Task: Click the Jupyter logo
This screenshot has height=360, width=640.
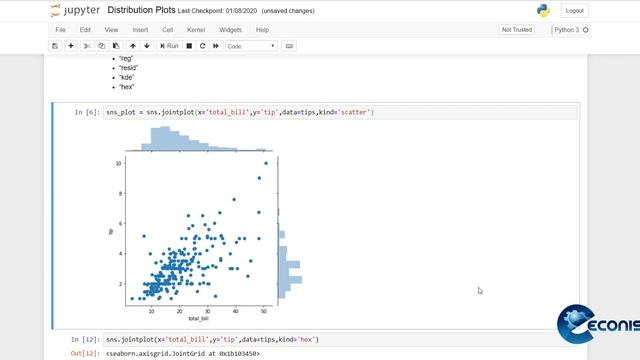Action: [75, 10]
